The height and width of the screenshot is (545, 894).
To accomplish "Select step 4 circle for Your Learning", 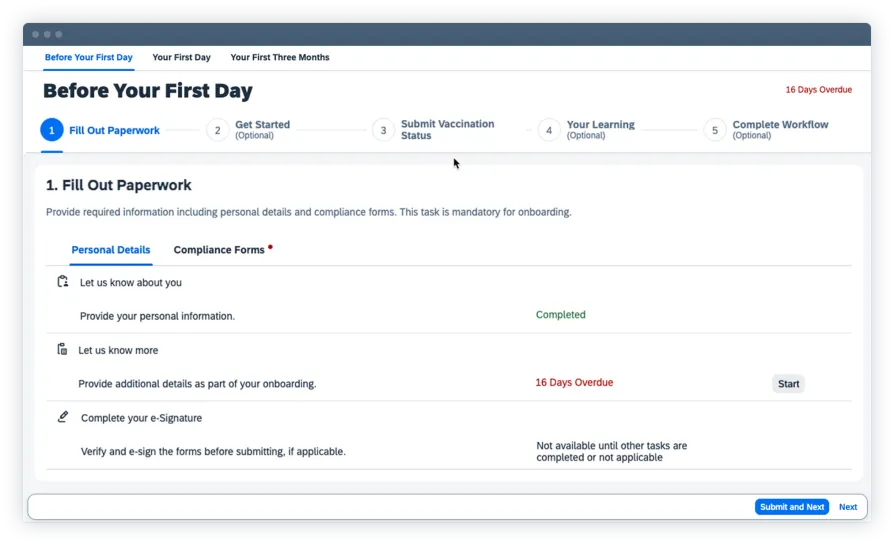I will click(x=549, y=130).
